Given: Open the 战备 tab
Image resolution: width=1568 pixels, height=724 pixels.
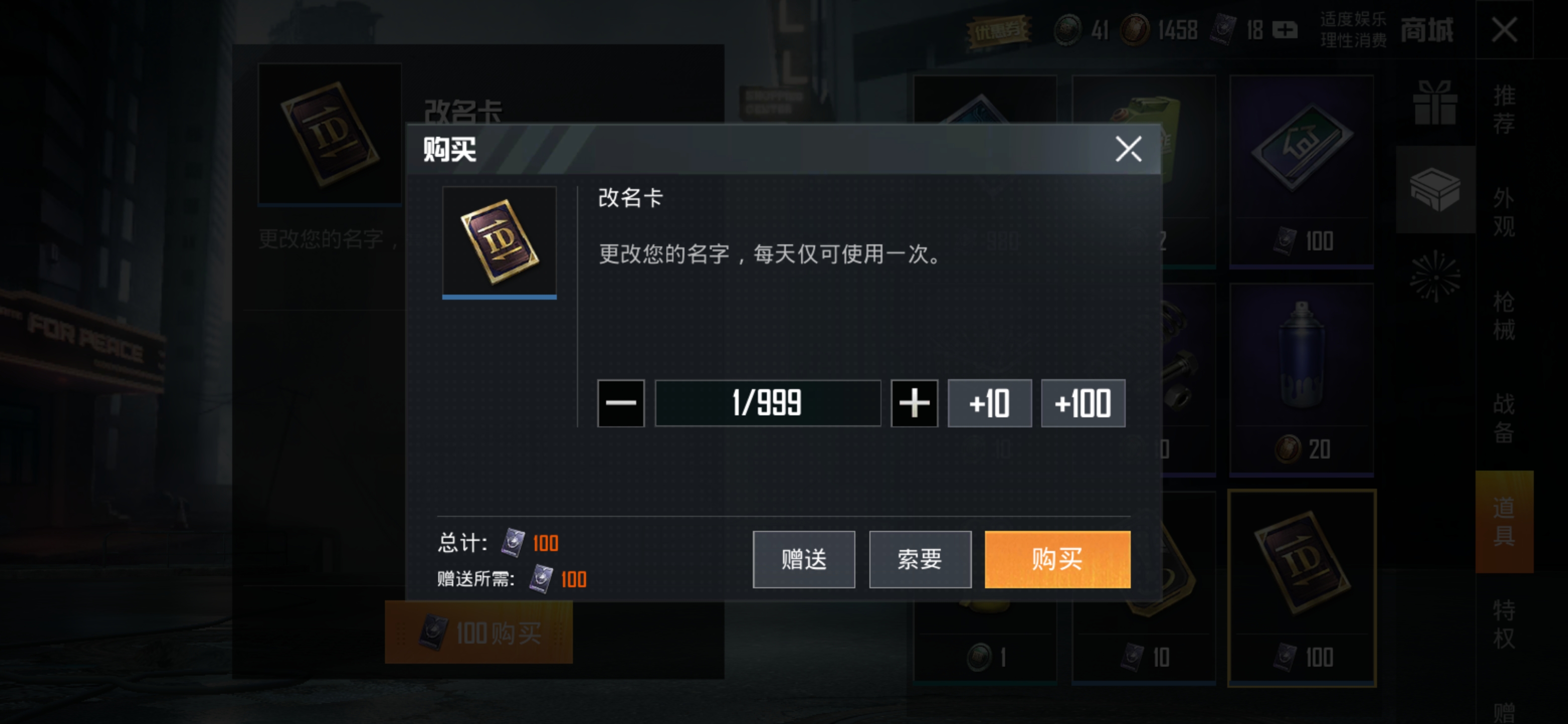Looking at the screenshot, I should coord(1504,418).
